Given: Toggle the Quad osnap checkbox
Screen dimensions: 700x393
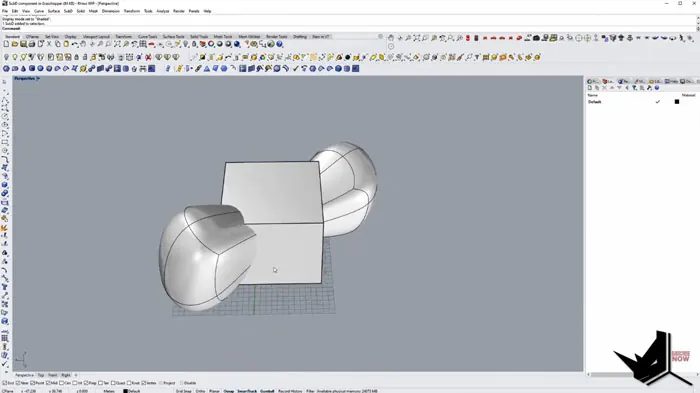Looking at the screenshot, I should pyautogui.click(x=113, y=383).
